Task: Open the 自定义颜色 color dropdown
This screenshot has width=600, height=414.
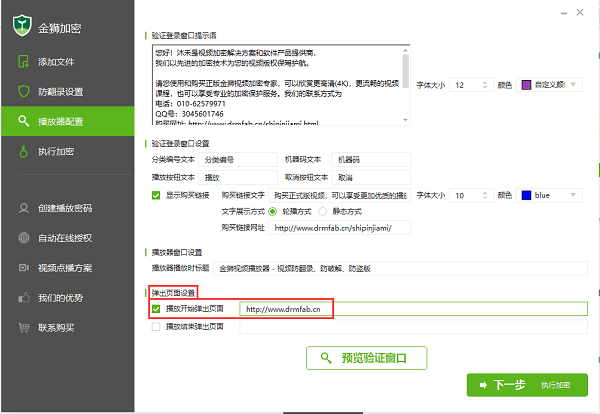Action: (549, 85)
